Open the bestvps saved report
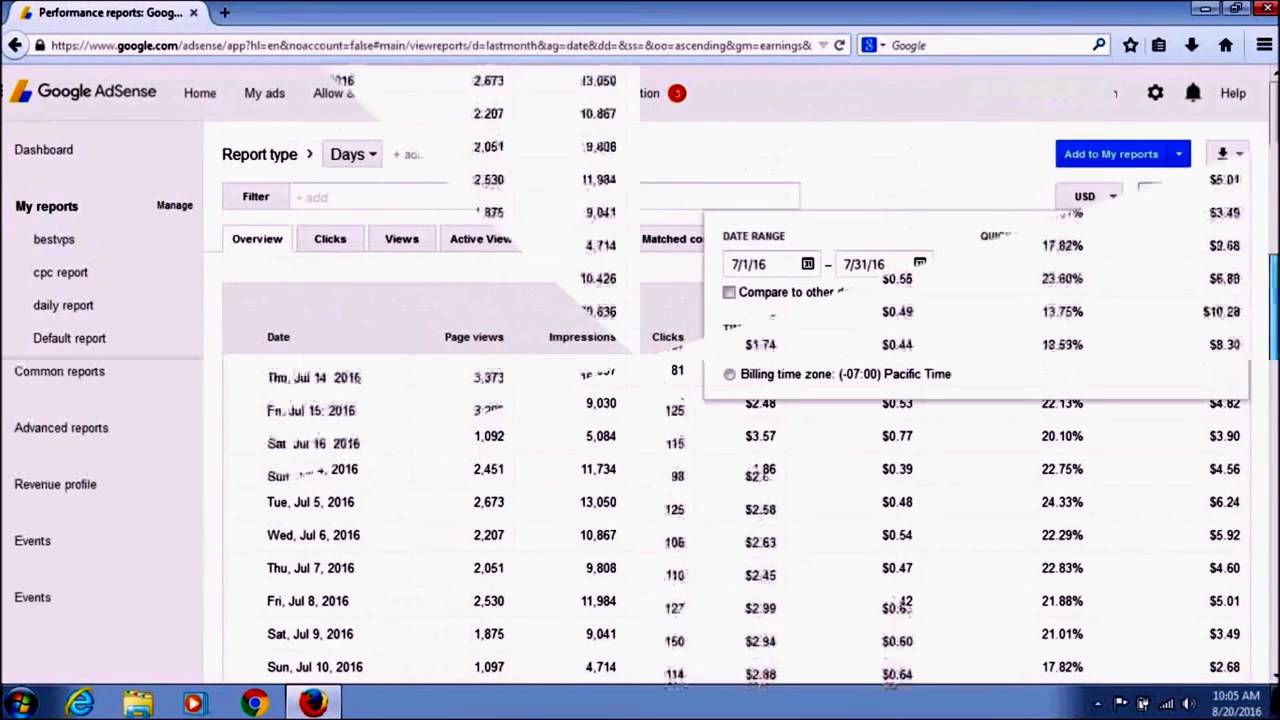1280x720 pixels. [54, 239]
